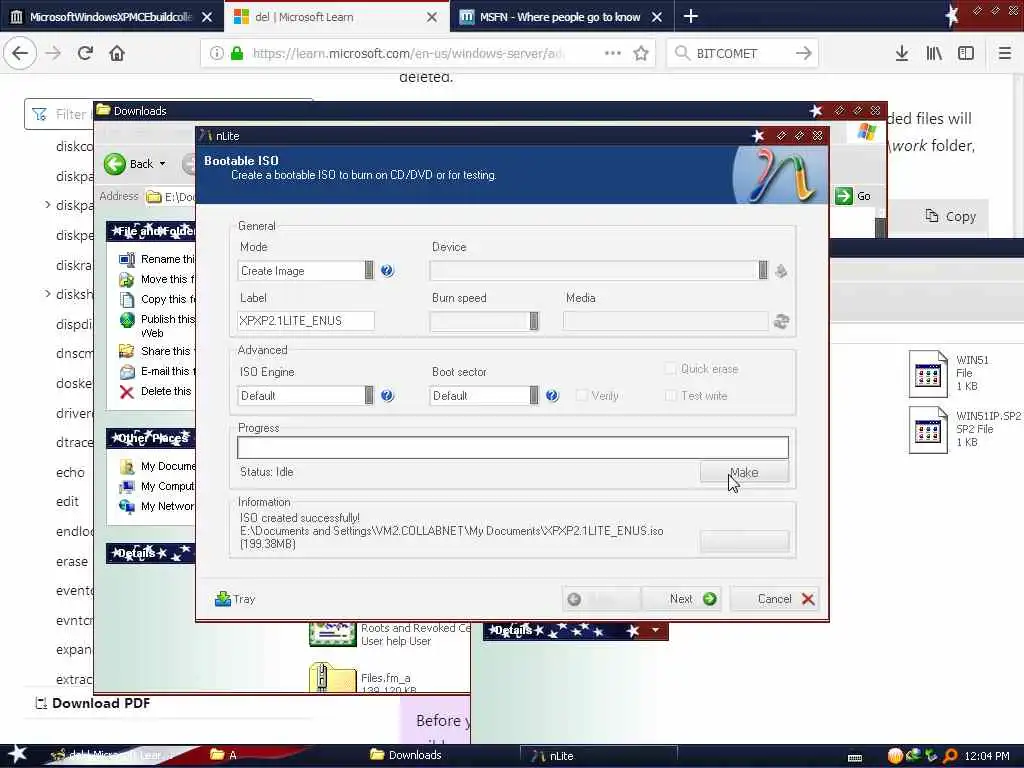The height and width of the screenshot is (768, 1024).
Task: Expand the Details panel in rear window
Action: [x=655, y=630]
